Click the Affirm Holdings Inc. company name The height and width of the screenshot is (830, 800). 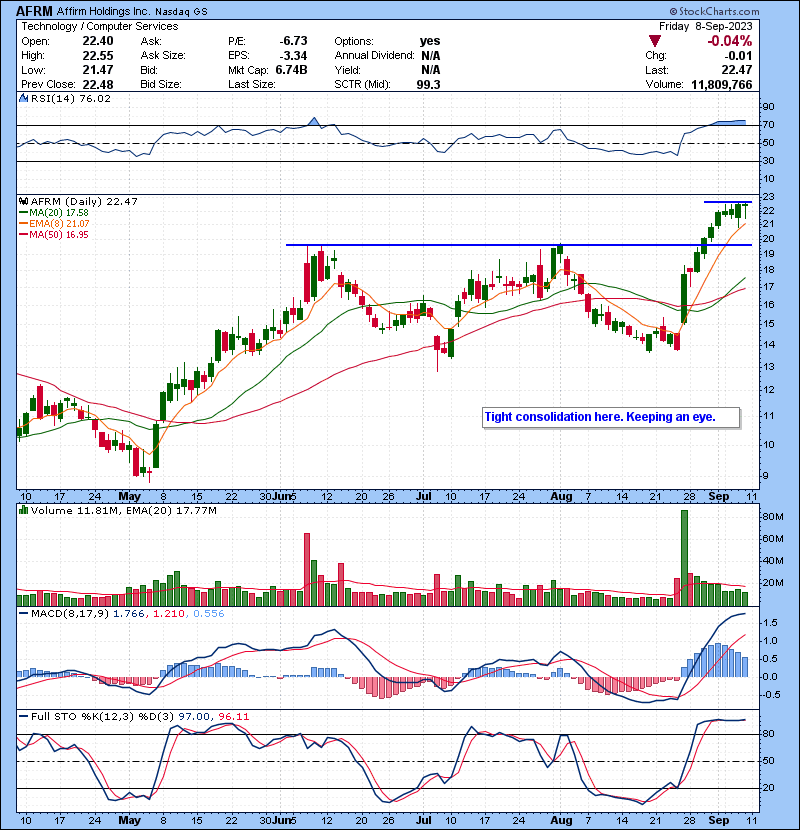click(103, 11)
